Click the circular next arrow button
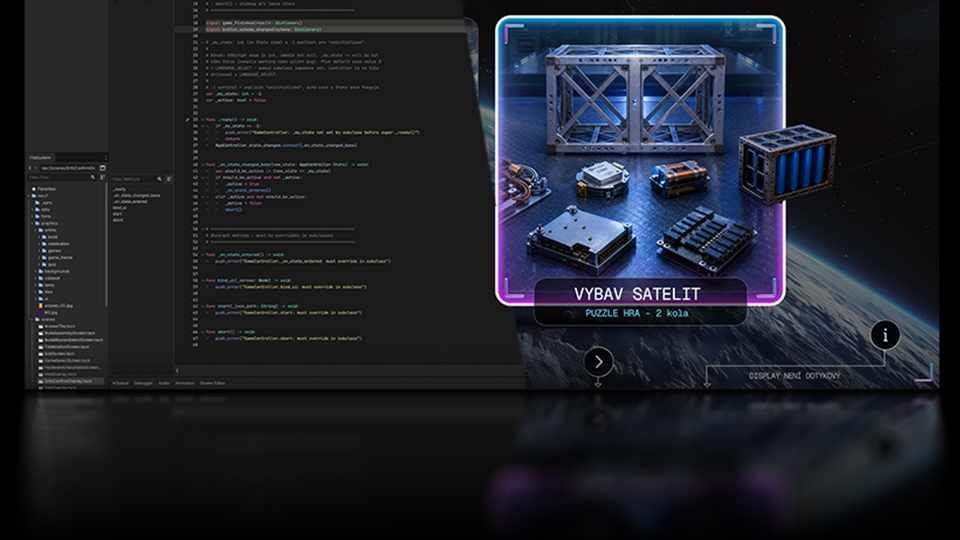 tap(598, 362)
